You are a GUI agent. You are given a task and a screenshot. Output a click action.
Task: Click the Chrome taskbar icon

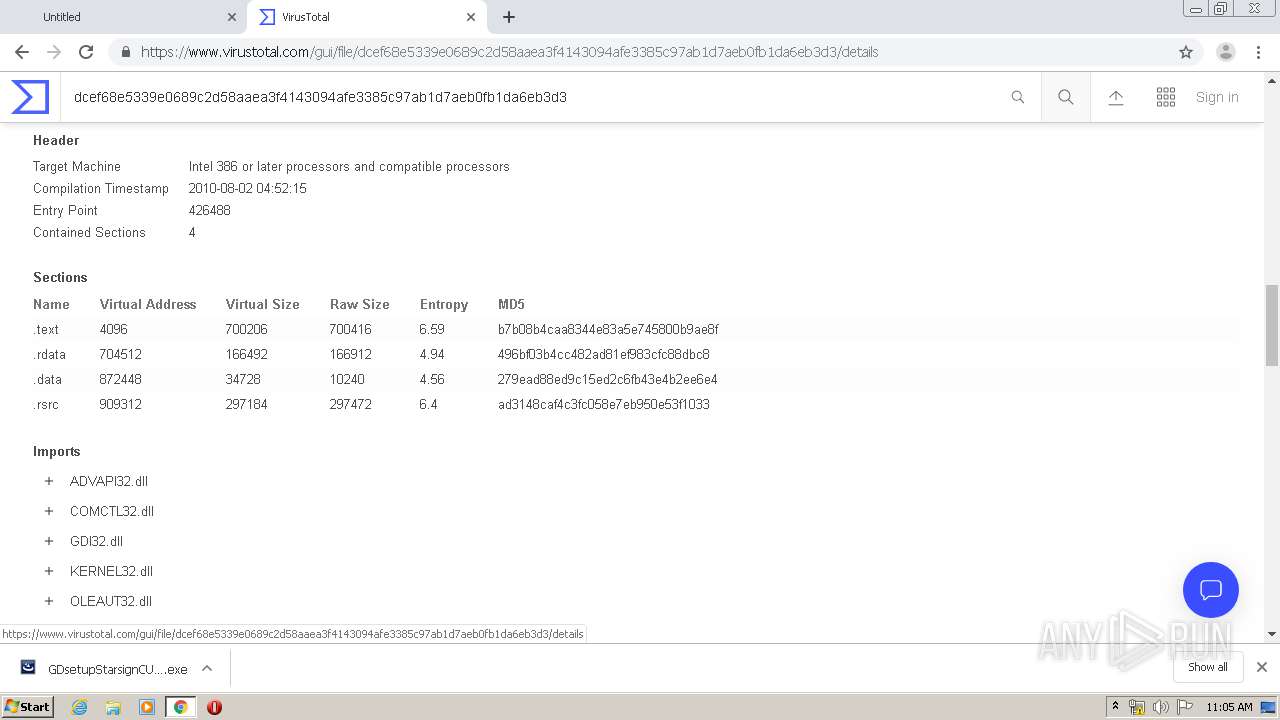click(x=180, y=707)
